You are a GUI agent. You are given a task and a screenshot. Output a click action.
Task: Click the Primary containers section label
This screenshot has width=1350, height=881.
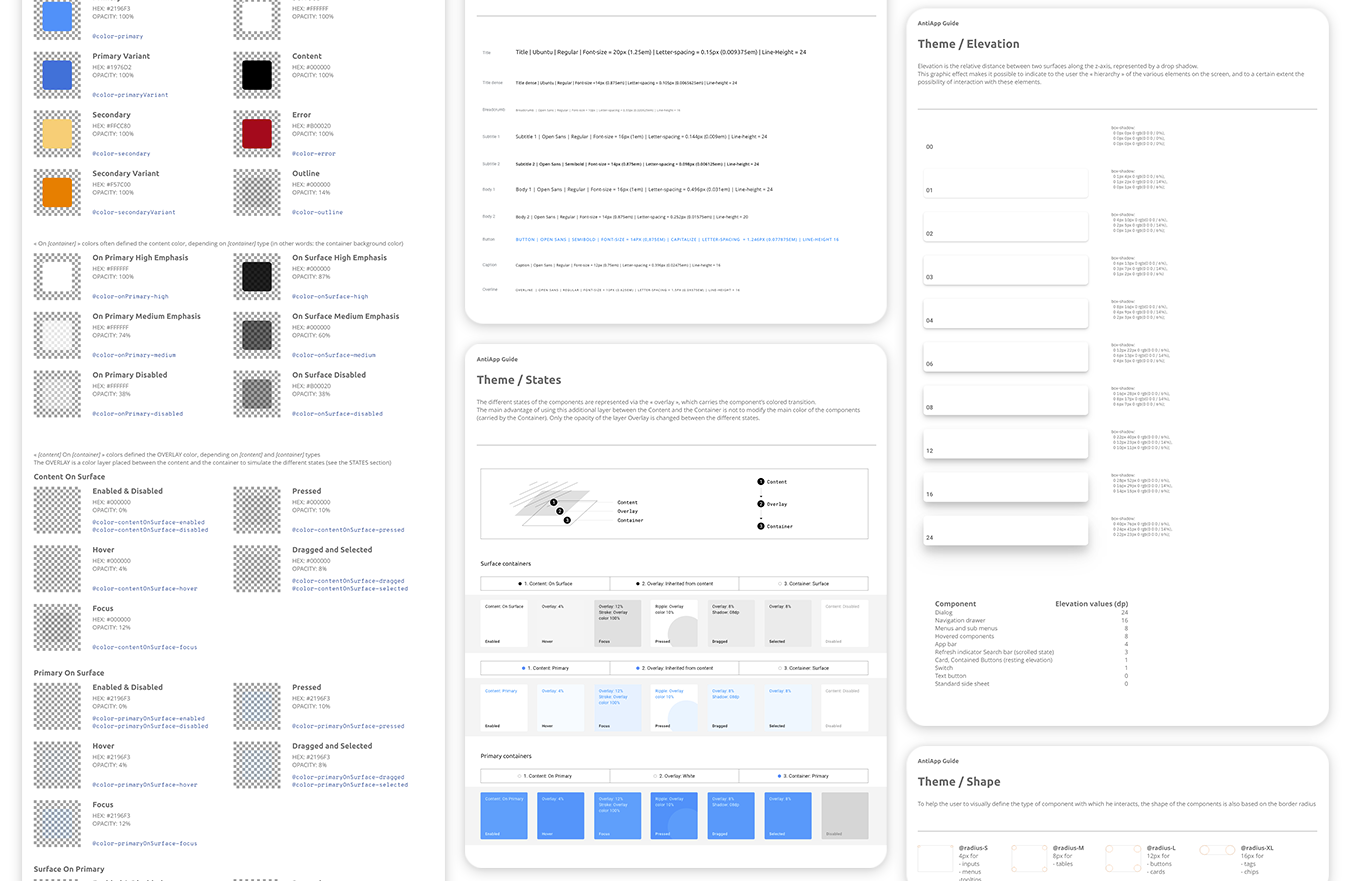pyautogui.click(x=505, y=756)
